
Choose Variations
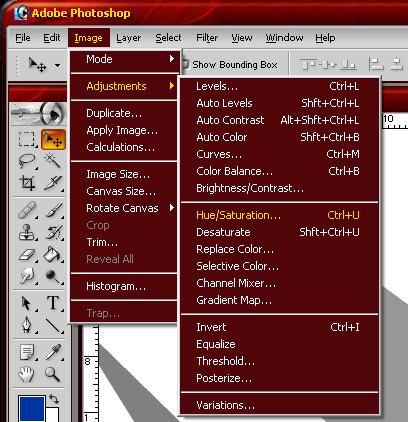pos(279,405)
